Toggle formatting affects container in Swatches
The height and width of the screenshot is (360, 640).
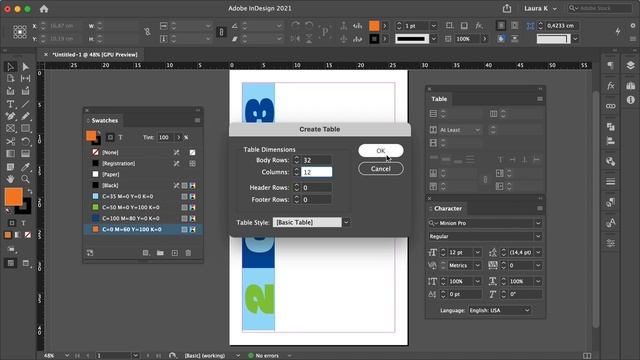[x=110, y=138]
